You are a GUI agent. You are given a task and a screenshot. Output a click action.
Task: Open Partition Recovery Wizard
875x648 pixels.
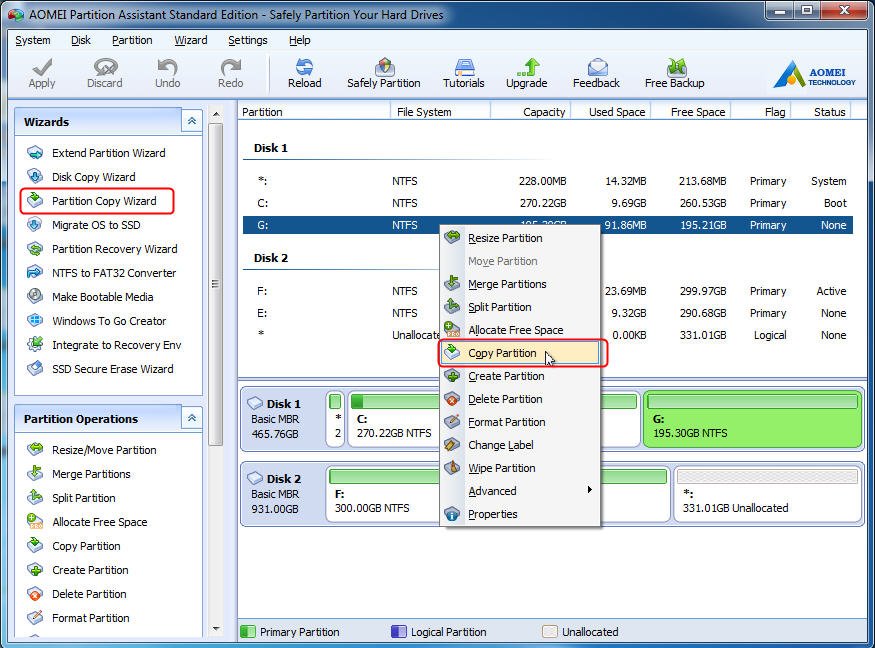coord(102,249)
